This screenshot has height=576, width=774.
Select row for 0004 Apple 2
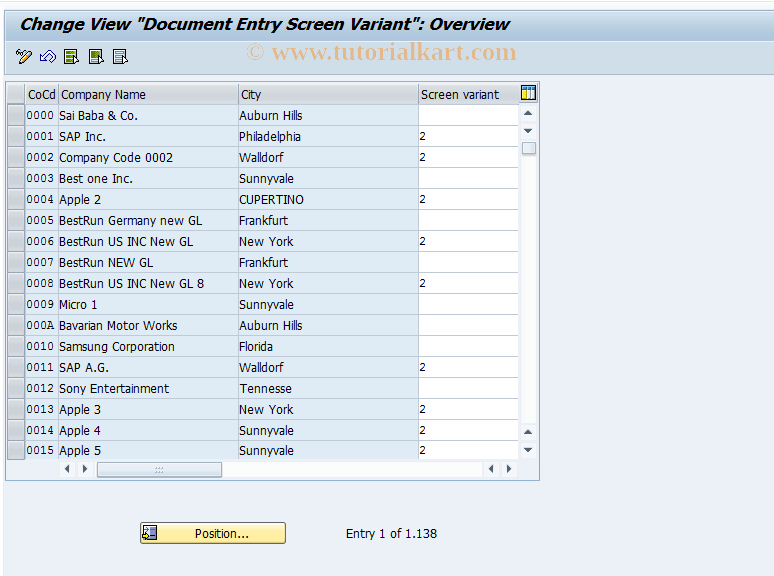pos(16,199)
